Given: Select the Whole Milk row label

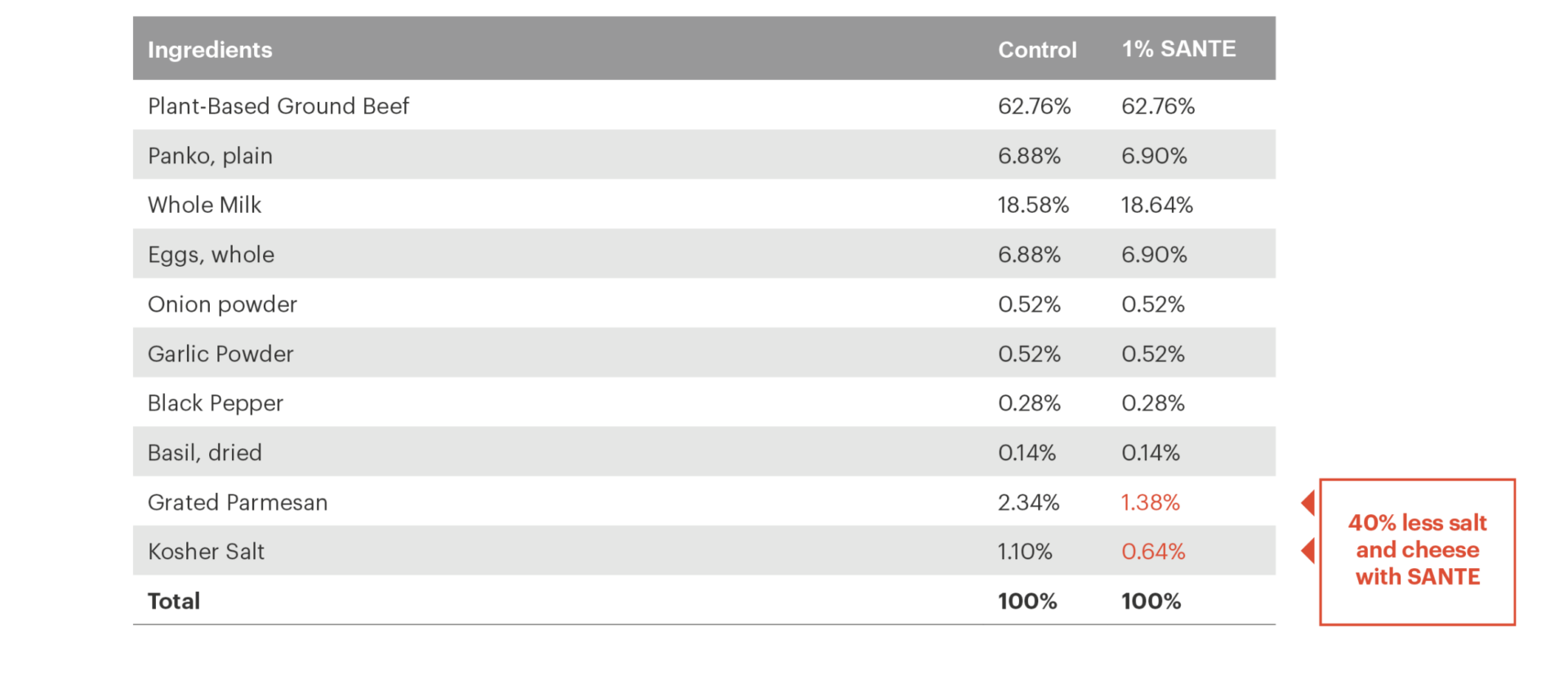Looking at the screenshot, I should coord(204,205).
